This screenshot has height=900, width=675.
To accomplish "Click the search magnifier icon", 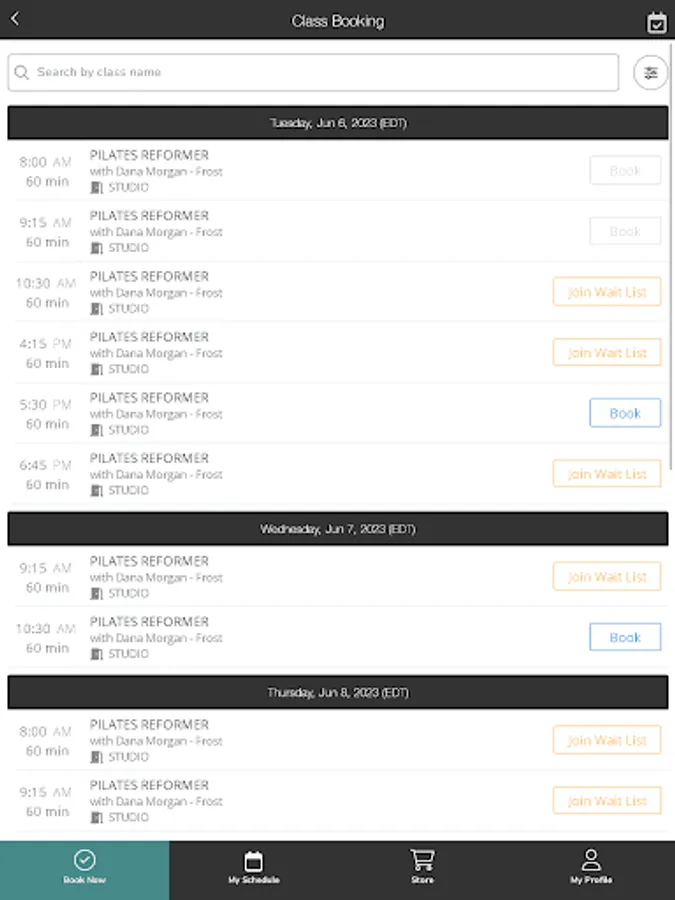I will point(22,72).
